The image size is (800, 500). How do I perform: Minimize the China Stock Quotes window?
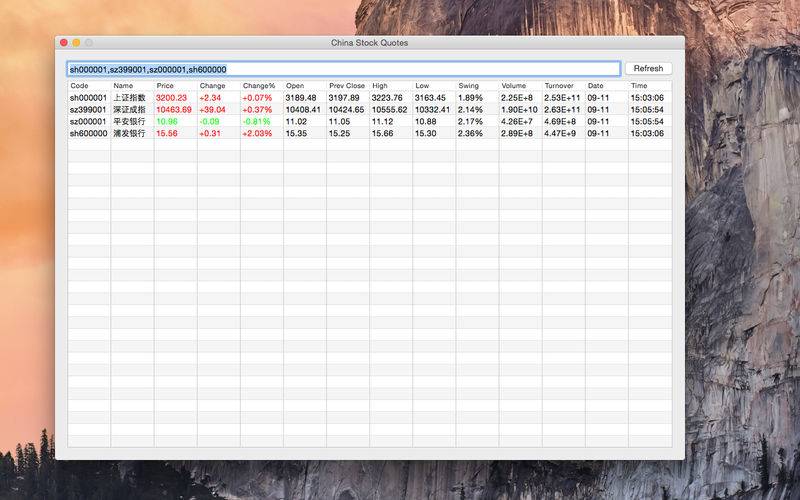point(76,43)
